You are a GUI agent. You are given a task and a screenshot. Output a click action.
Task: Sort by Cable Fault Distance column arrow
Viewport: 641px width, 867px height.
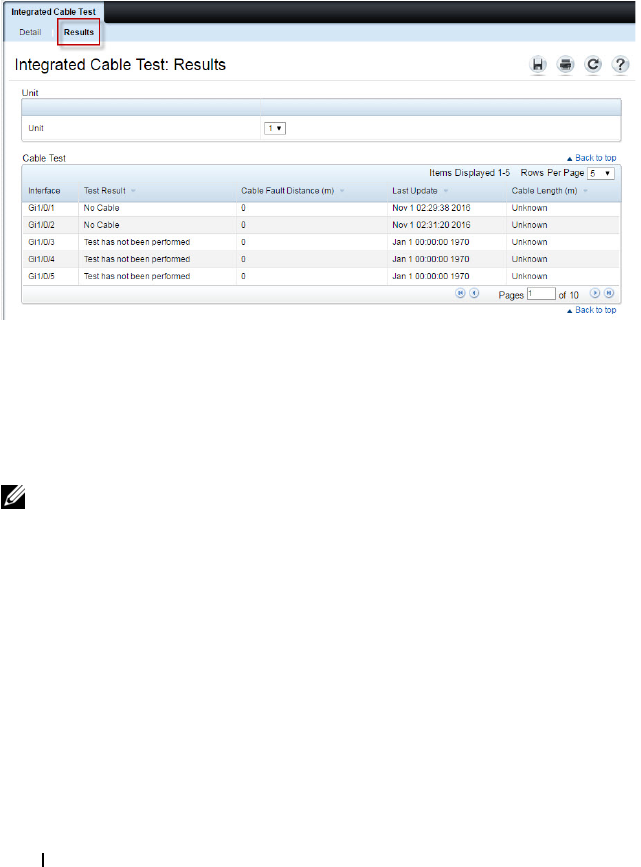[x=342, y=191]
